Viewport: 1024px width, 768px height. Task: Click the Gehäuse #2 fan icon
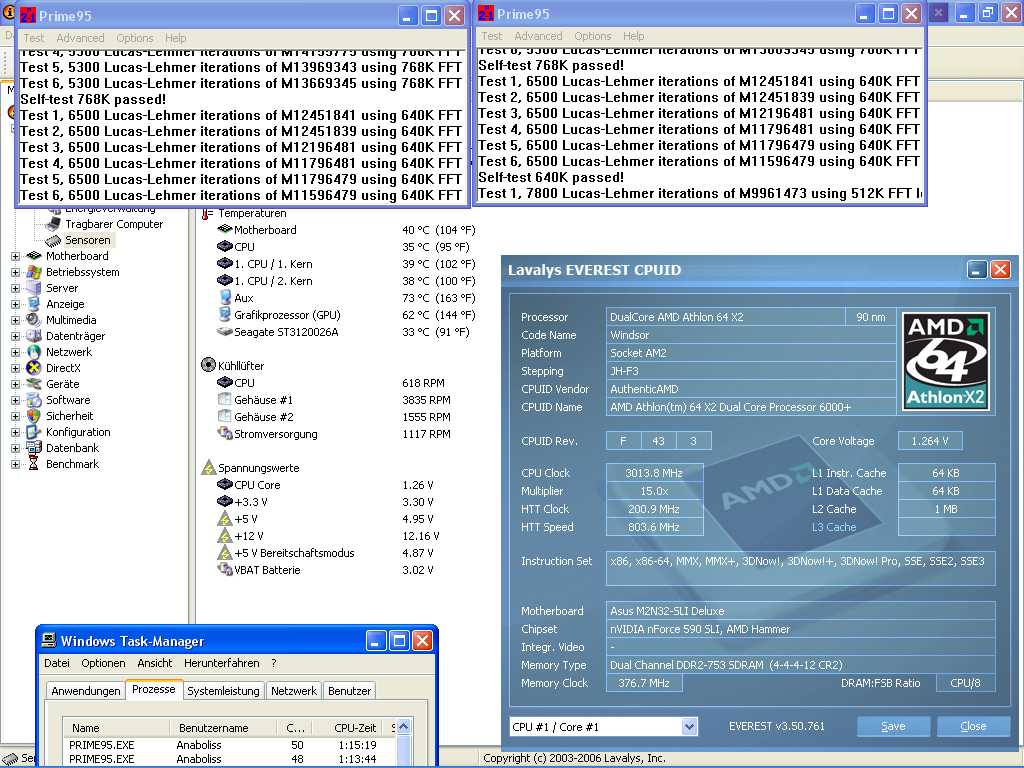225,416
